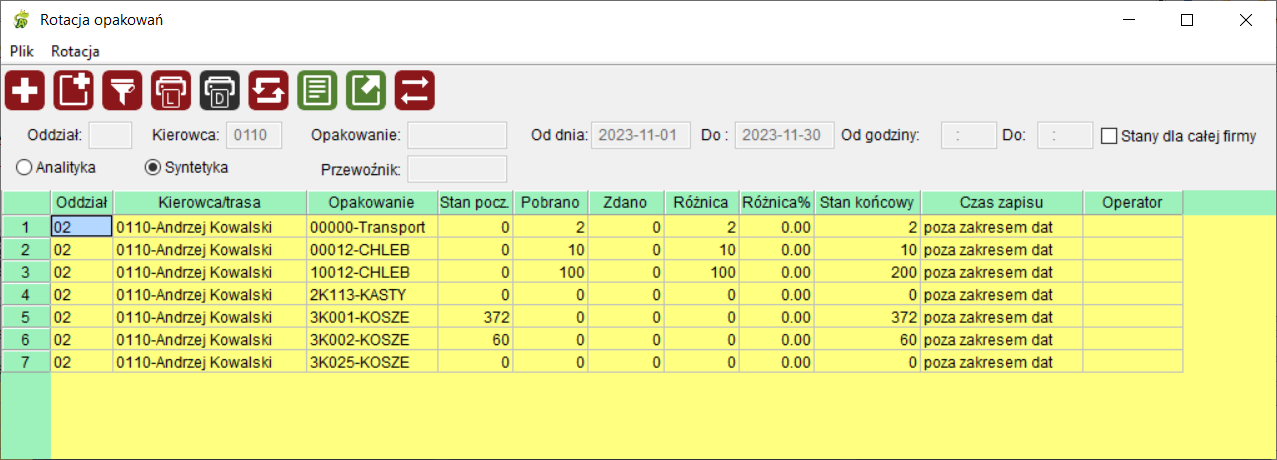Click the Od dnia date field
The width and height of the screenshot is (1277, 460).
[641, 135]
